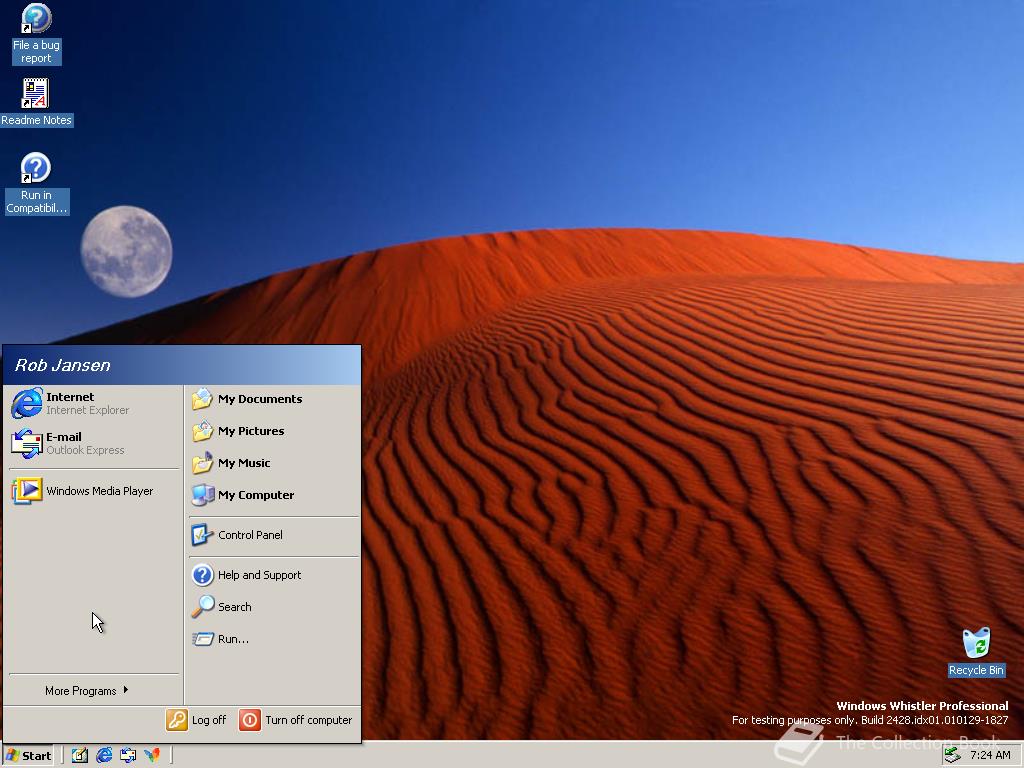This screenshot has width=1024, height=768.
Task: Open Internet Explorer from the Start menu
Action: click(94, 403)
